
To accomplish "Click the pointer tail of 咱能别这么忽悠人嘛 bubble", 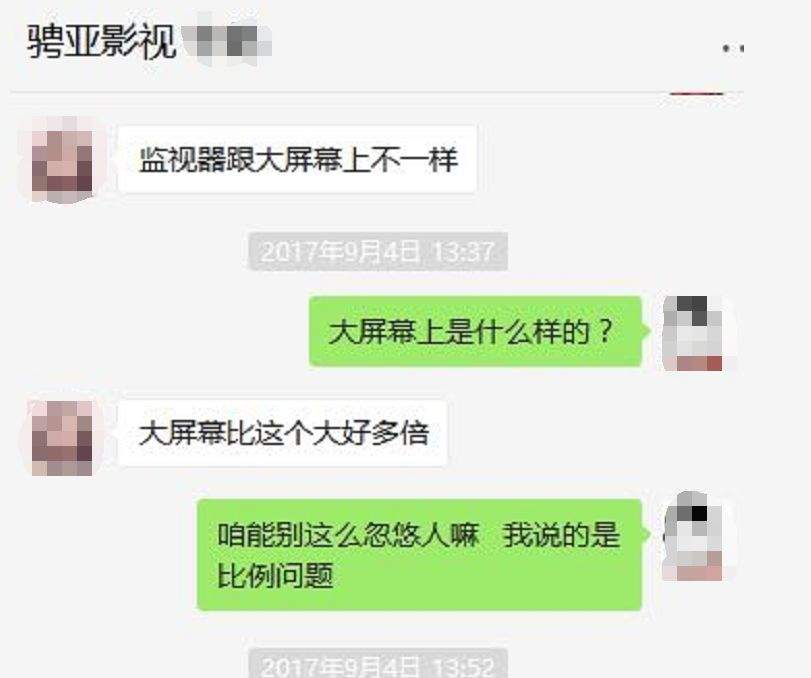I will pos(646,534).
